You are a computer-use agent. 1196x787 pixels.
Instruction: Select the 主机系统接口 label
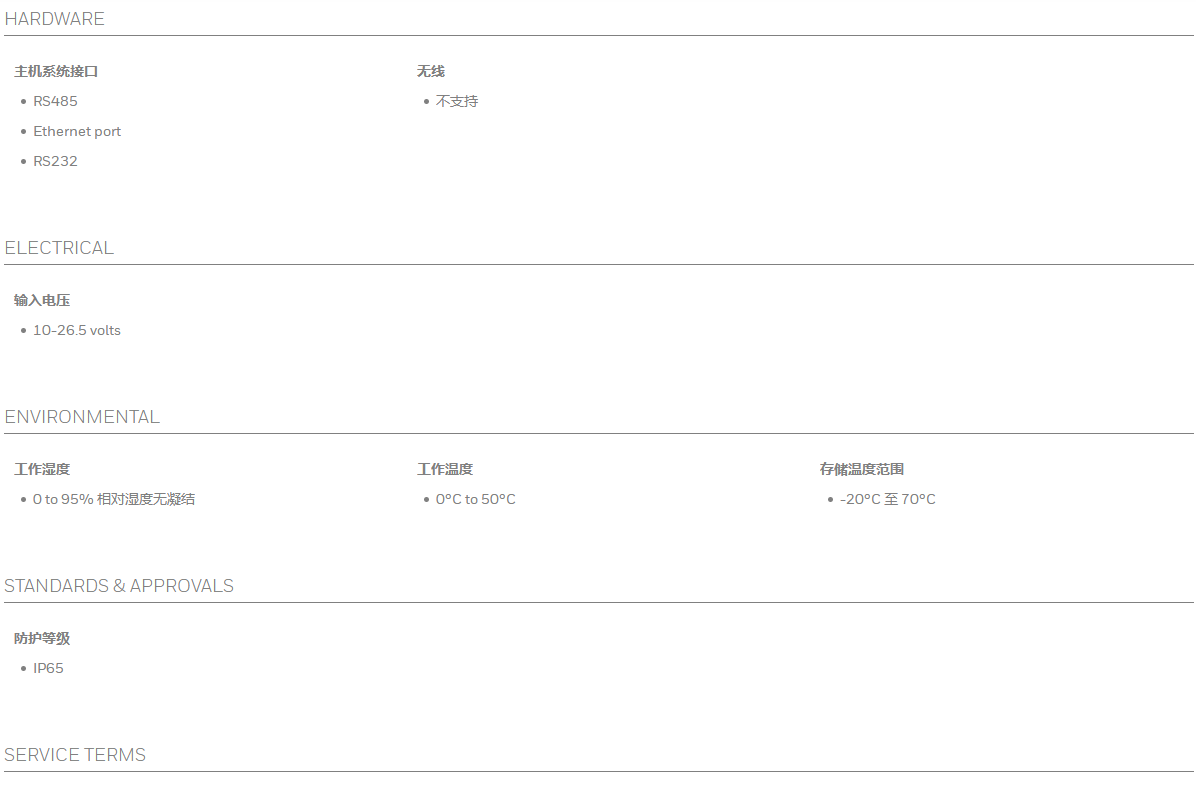[x=56, y=72]
